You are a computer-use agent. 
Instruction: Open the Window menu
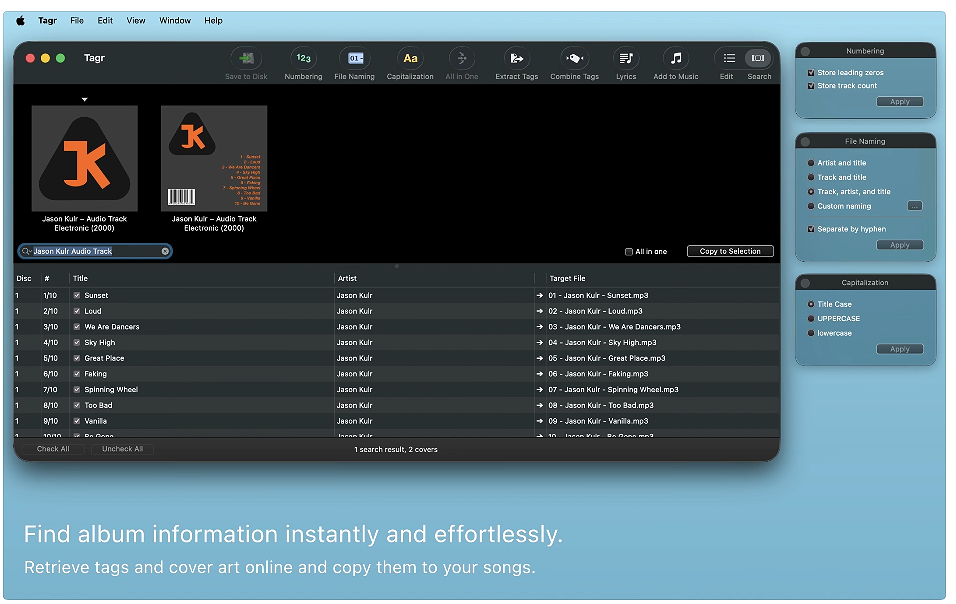click(x=175, y=21)
